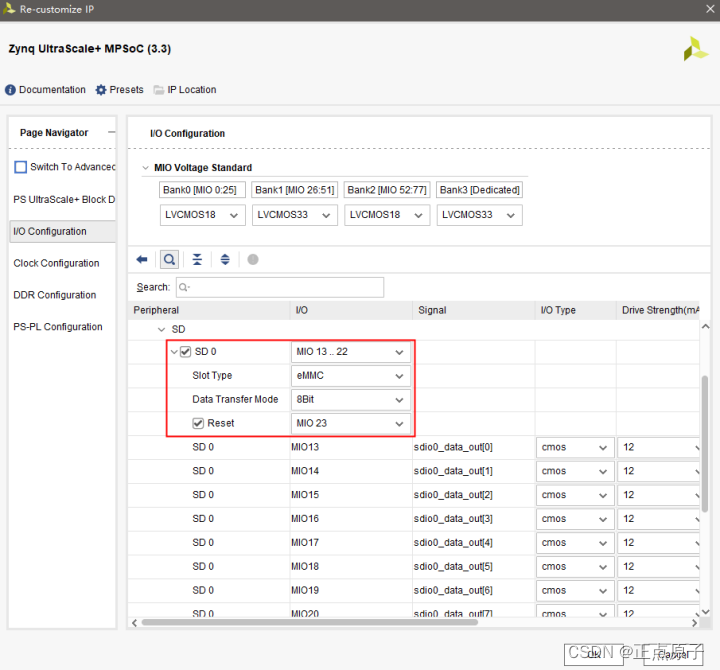Toggle the search magnifier toolbar icon
720x670 pixels.
point(169,260)
